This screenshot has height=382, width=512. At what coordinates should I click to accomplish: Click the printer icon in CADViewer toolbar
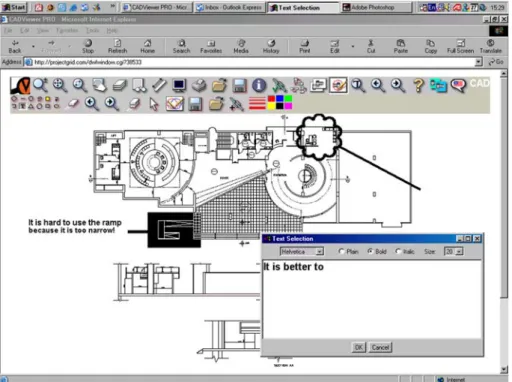[x=199, y=85]
